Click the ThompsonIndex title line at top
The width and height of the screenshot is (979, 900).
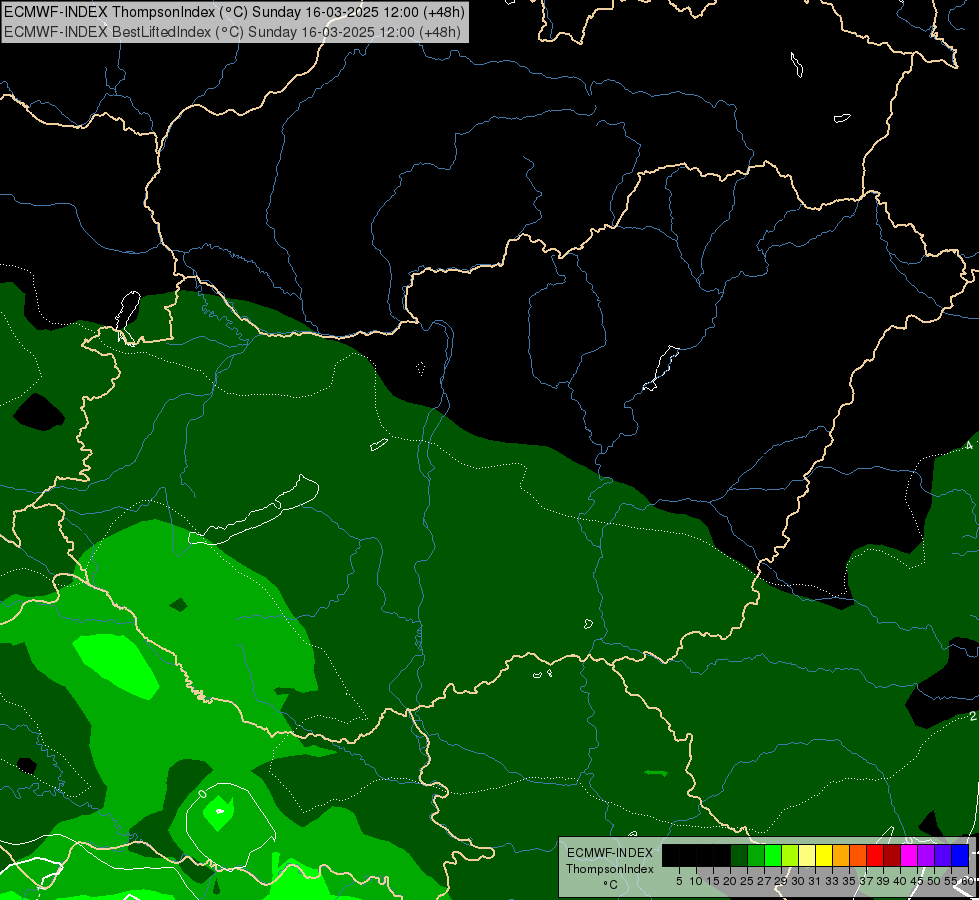pos(234,12)
